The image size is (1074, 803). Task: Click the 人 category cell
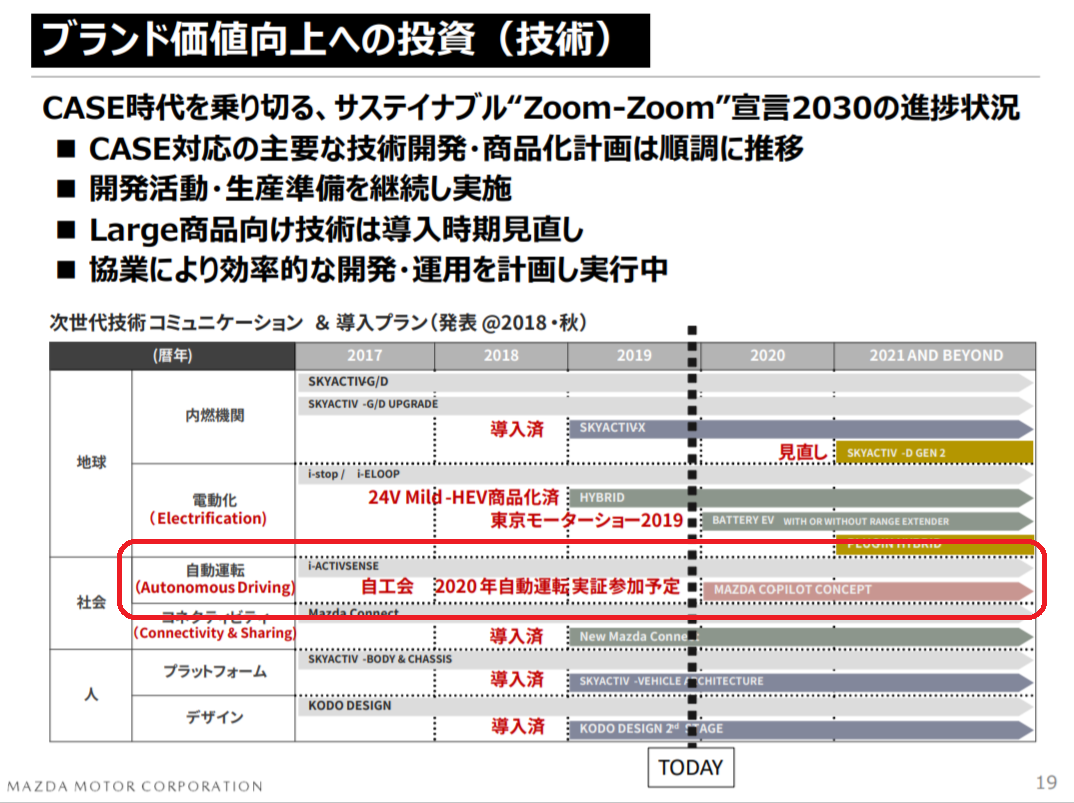(x=91, y=695)
